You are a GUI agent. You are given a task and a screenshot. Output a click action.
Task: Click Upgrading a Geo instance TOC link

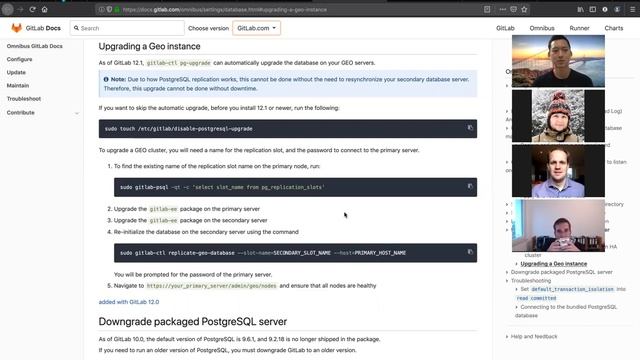pyautogui.click(x=553, y=264)
